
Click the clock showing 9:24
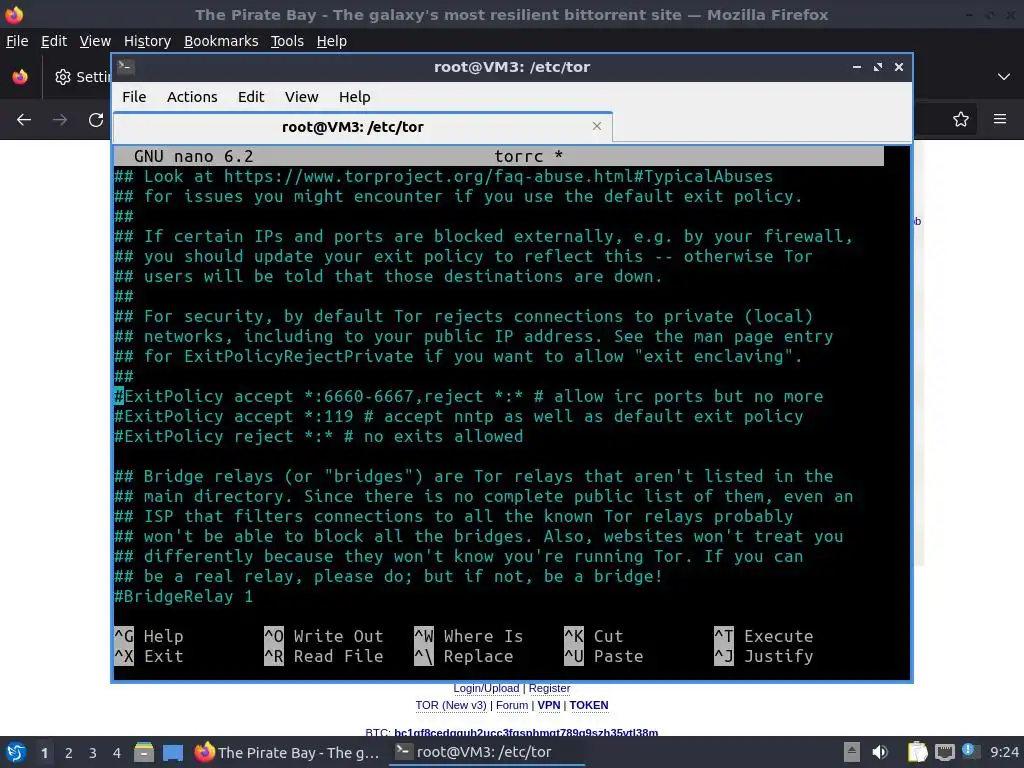coord(1004,752)
